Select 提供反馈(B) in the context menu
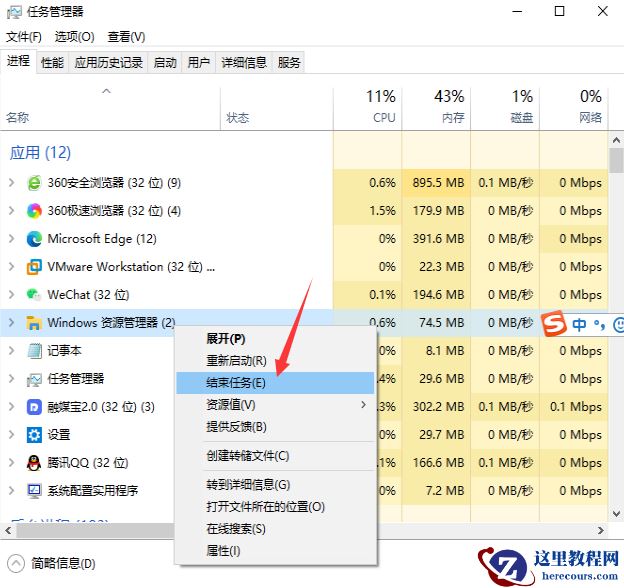The height and width of the screenshot is (588, 624). [x=275, y=427]
